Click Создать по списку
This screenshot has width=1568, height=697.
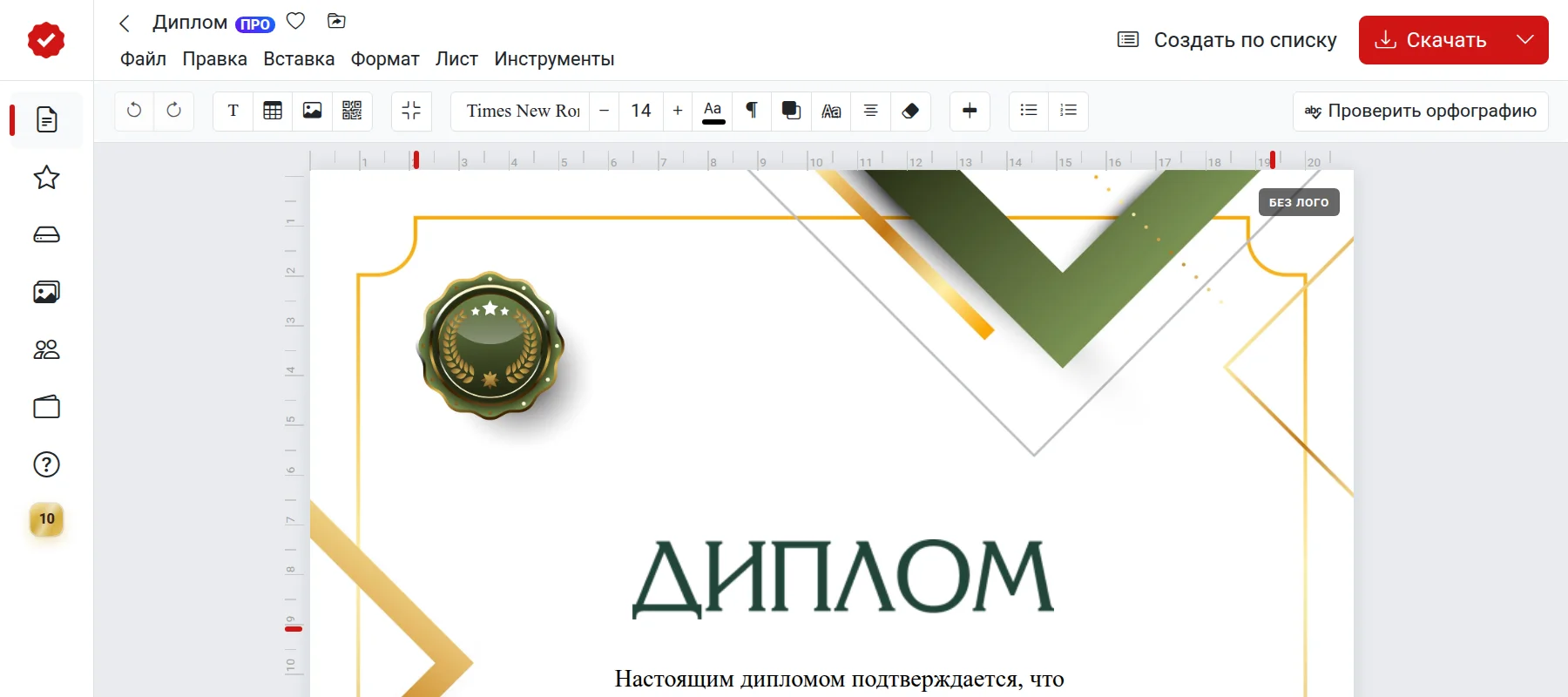(1227, 40)
